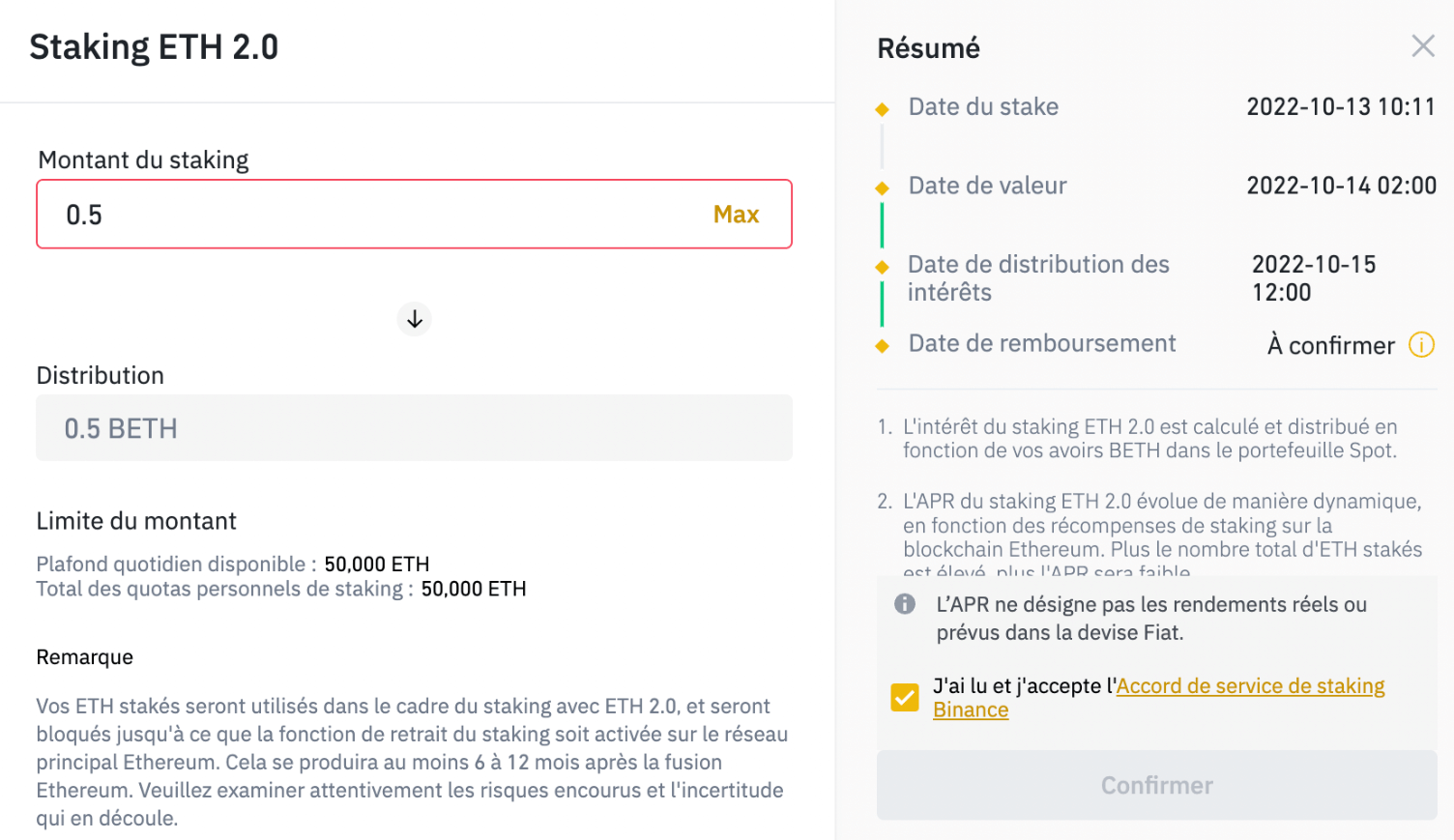
Task: Select the Staking ETH 2.0 page title
Action: 153,45
